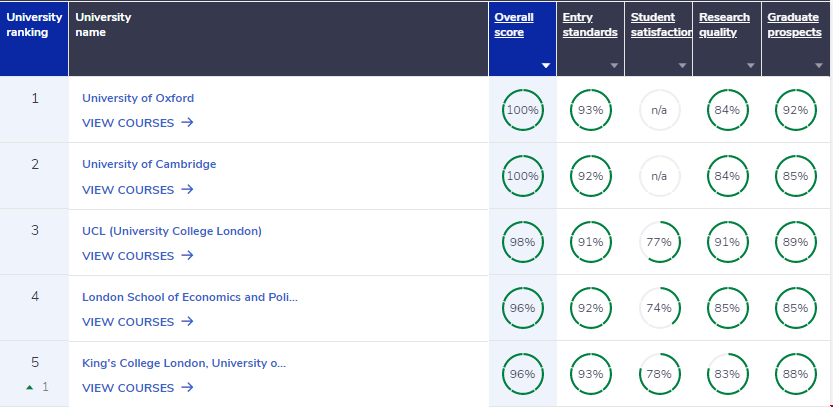The width and height of the screenshot is (833, 407).
Task: Click arrow beside King's College View Courses
Action: click(x=187, y=387)
